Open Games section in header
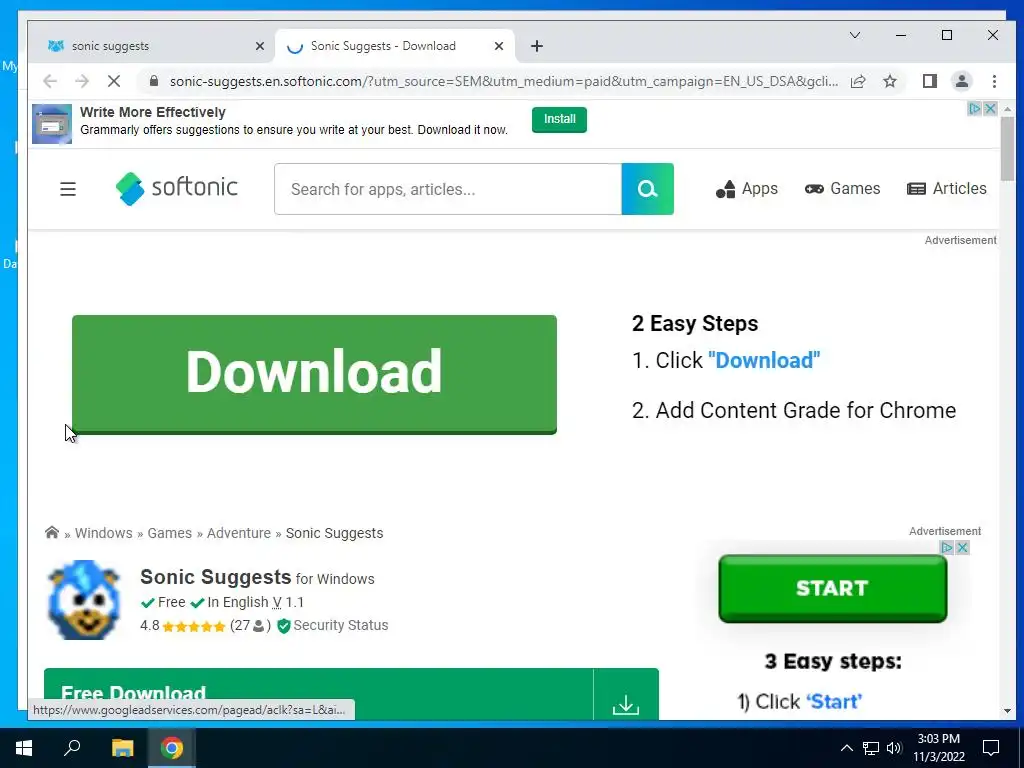 click(x=842, y=189)
